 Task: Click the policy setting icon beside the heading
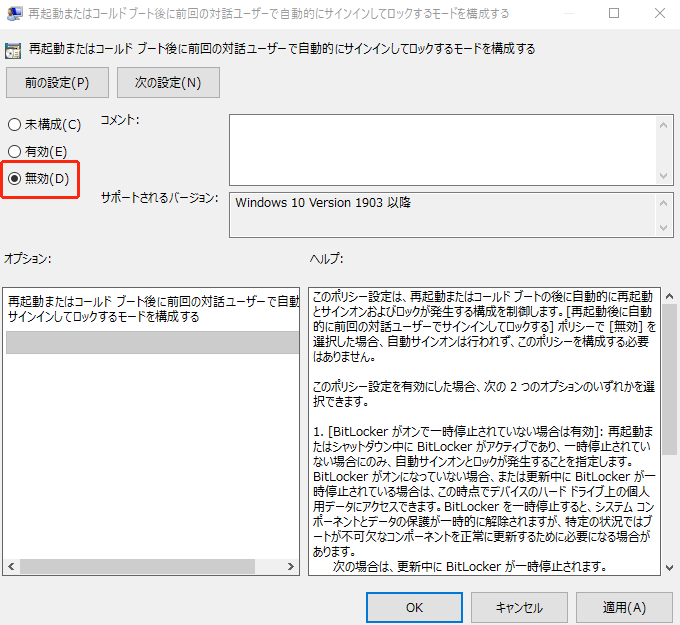click(x=14, y=49)
